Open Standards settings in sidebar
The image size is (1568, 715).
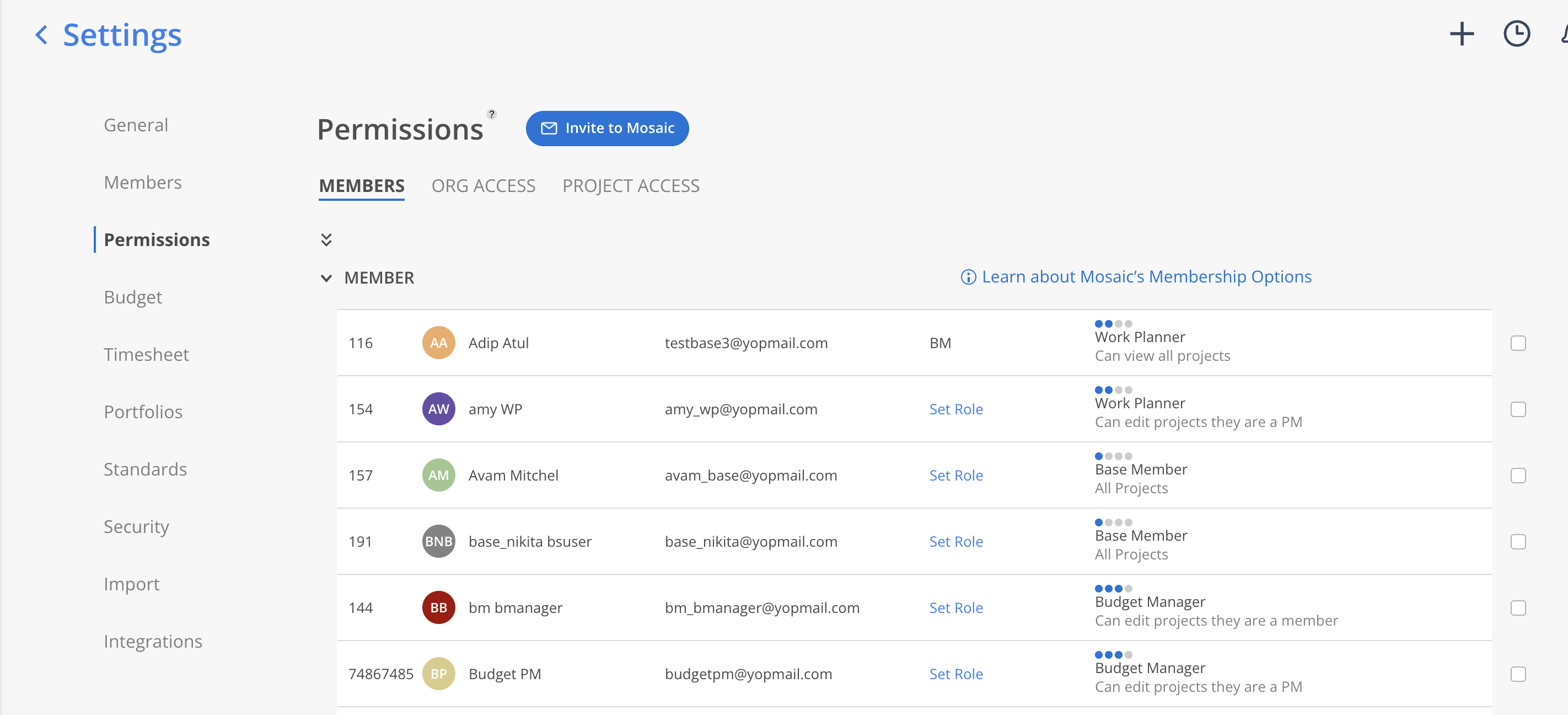pos(145,469)
